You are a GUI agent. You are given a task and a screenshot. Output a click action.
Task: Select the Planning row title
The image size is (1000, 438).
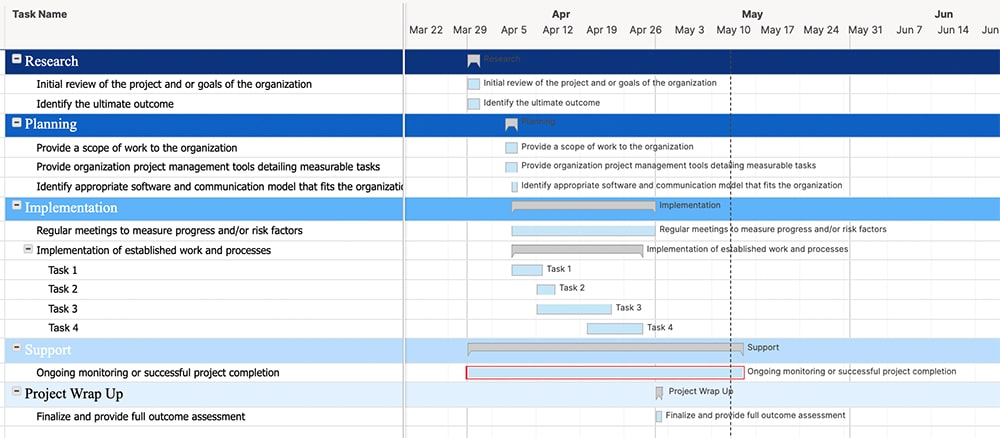coord(51,124)
